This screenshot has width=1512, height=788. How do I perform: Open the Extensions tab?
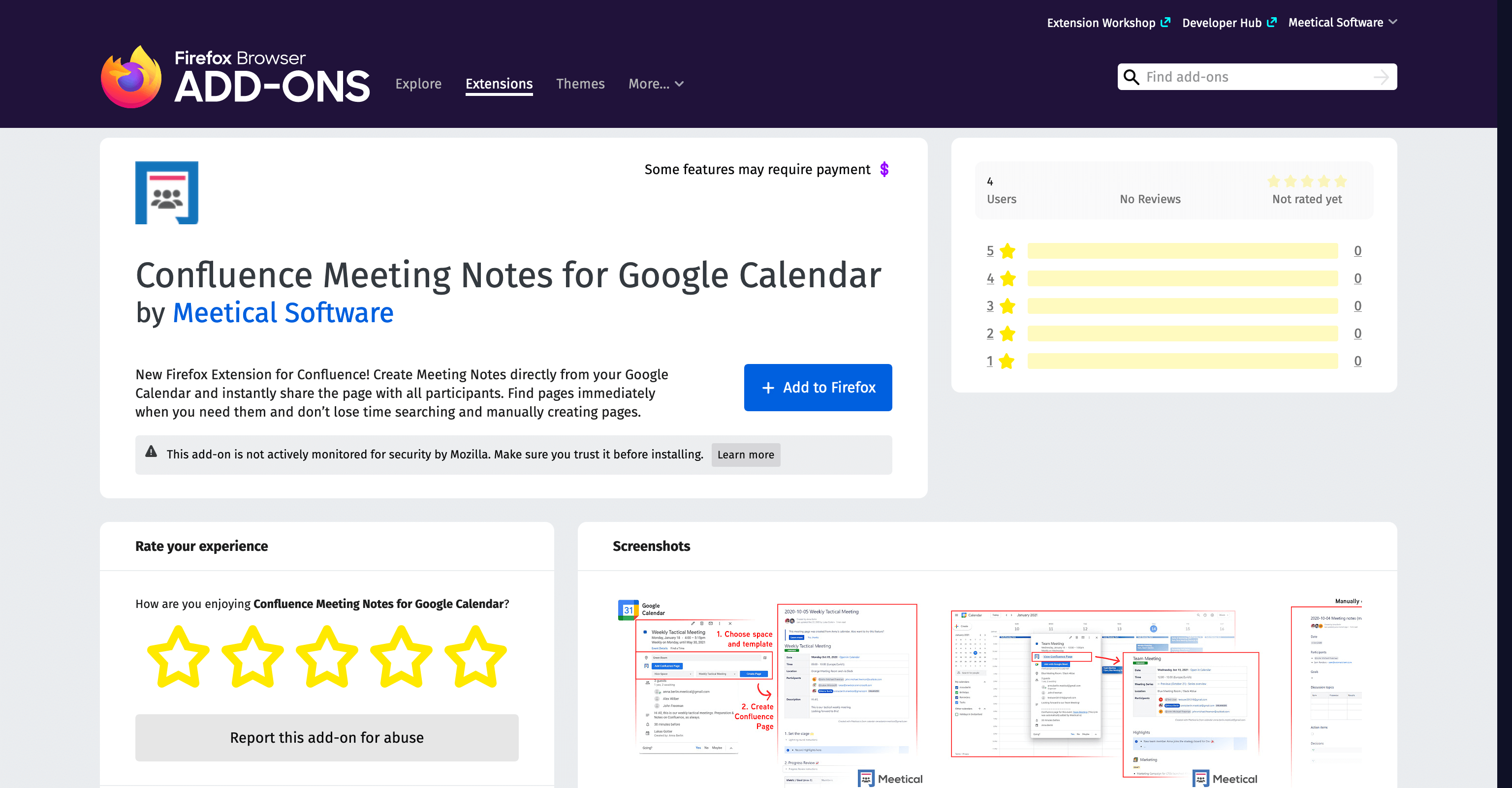click(x=499, y=84)
